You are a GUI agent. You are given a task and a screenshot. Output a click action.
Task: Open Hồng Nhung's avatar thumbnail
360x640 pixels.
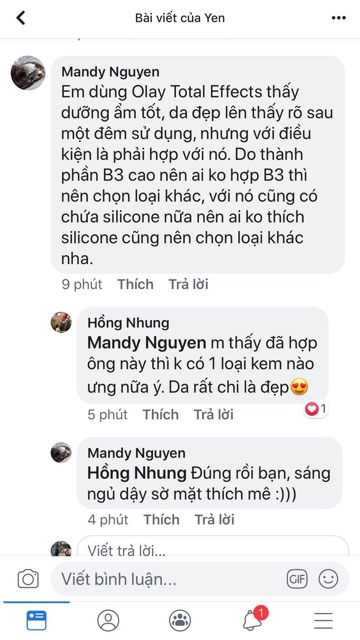tap(61, 322)
